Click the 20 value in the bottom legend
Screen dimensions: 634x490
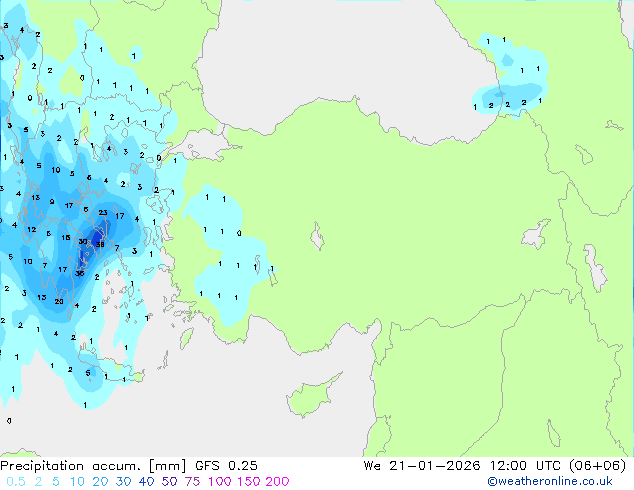point(100,482)
